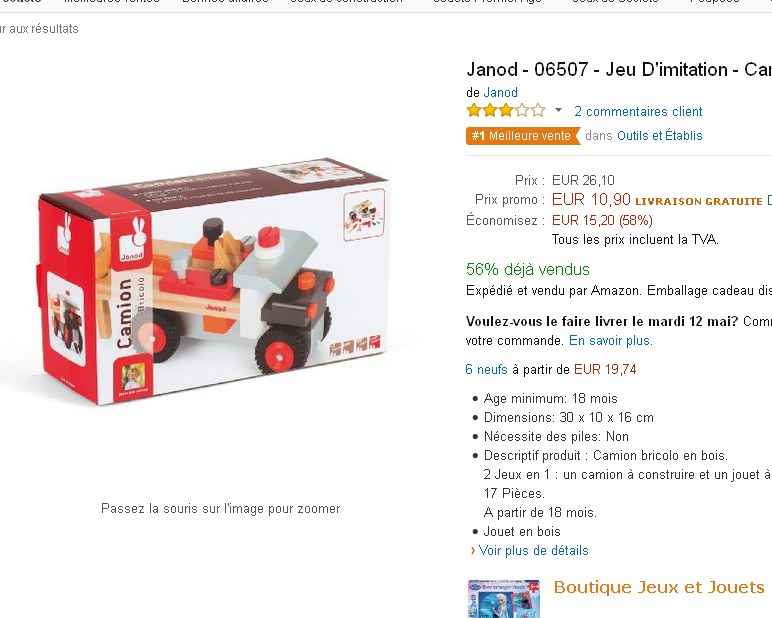Click the orange chevron before Voir plus

click(x=473, y=551)
